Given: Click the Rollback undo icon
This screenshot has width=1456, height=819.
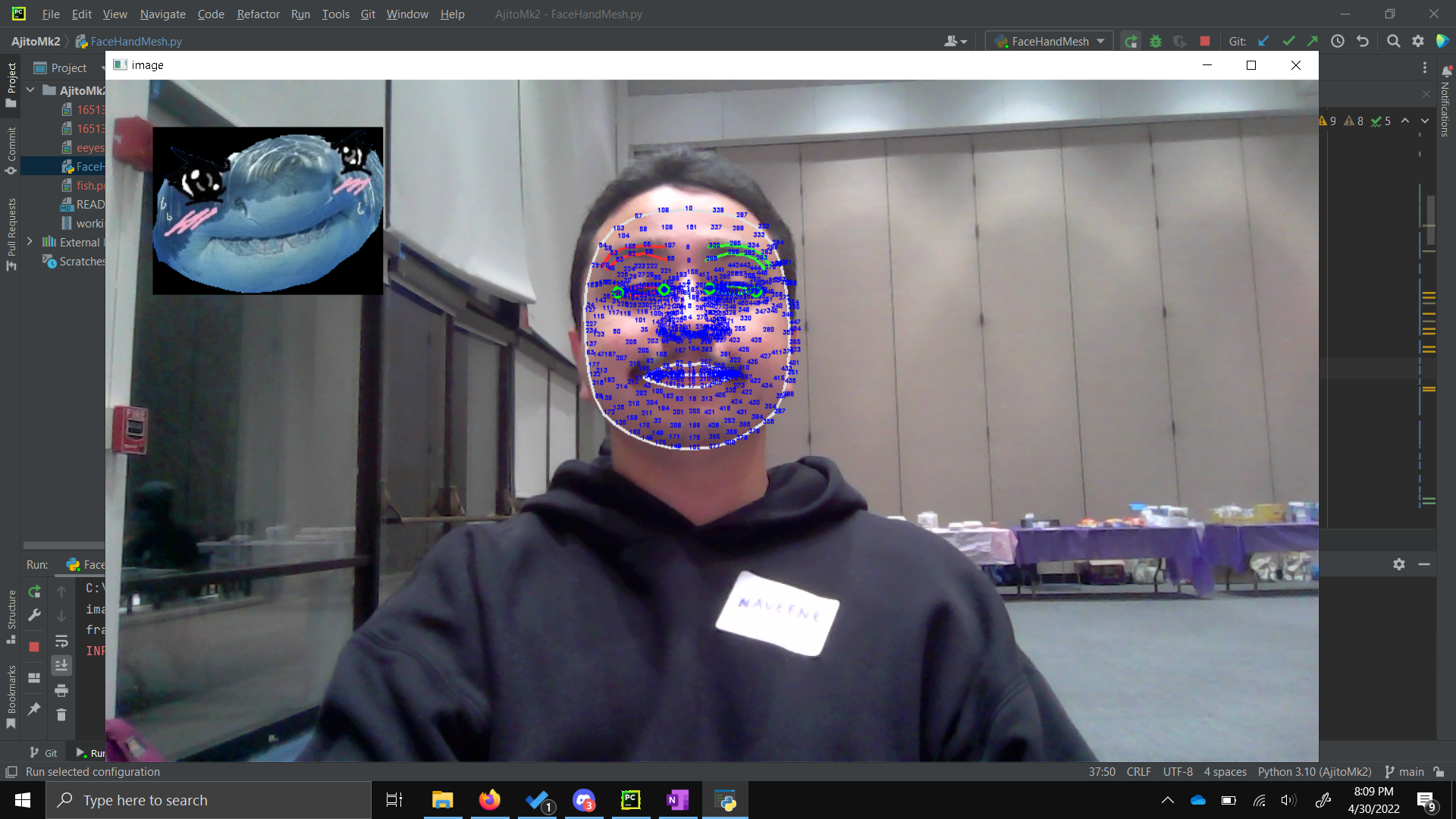Looking at the screenshot, I should 1363,42.
